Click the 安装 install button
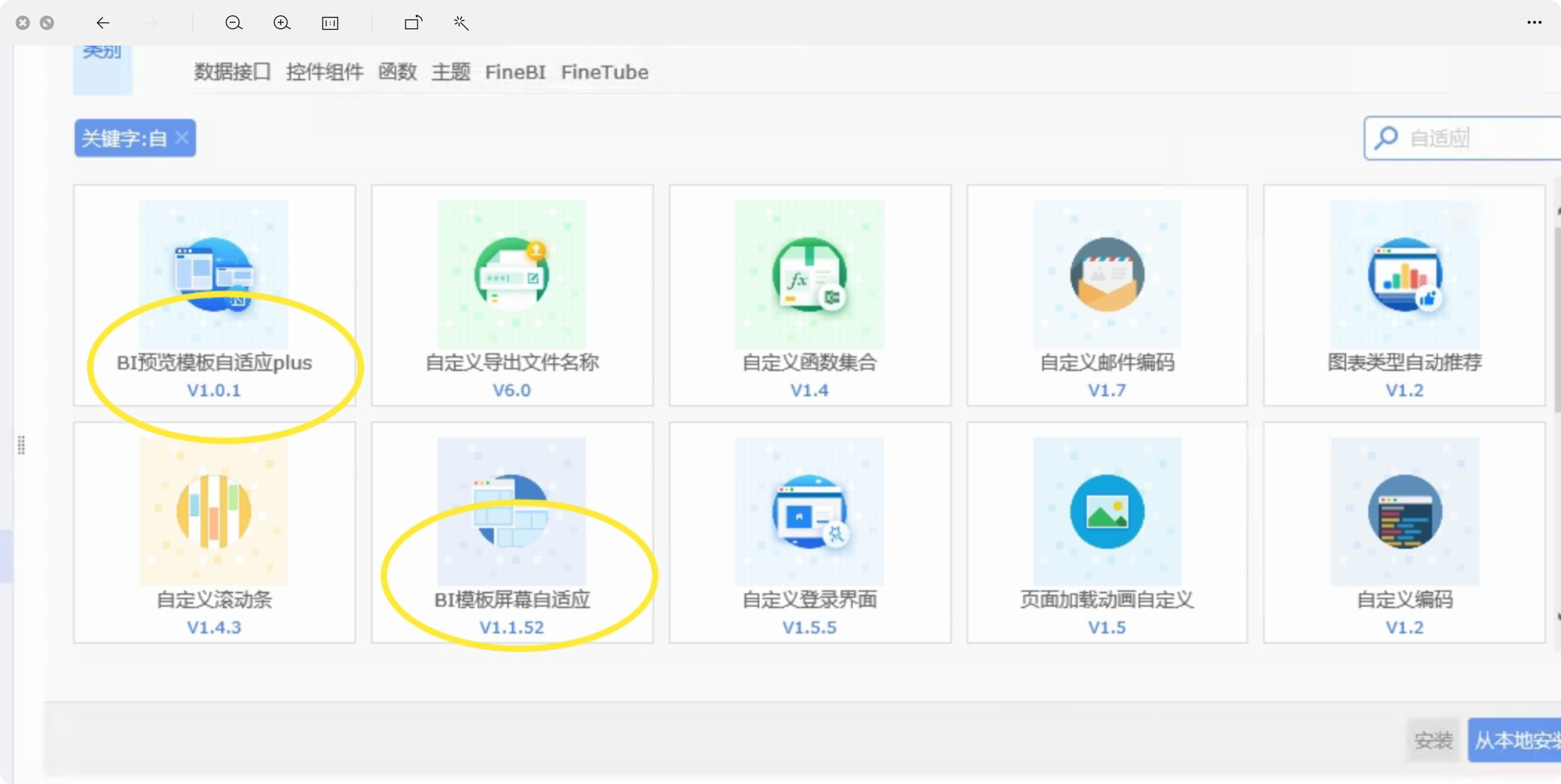This screenshot has height=784, width=1561. [1433, 740]
